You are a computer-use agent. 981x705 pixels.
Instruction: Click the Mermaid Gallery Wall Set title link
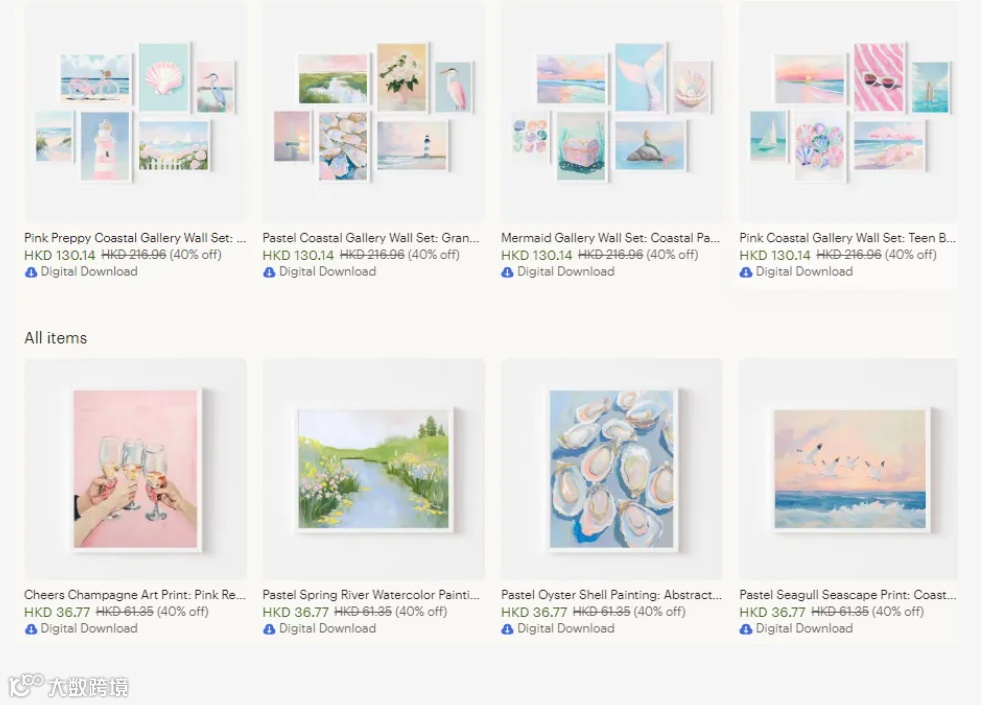tap(611, 238)
